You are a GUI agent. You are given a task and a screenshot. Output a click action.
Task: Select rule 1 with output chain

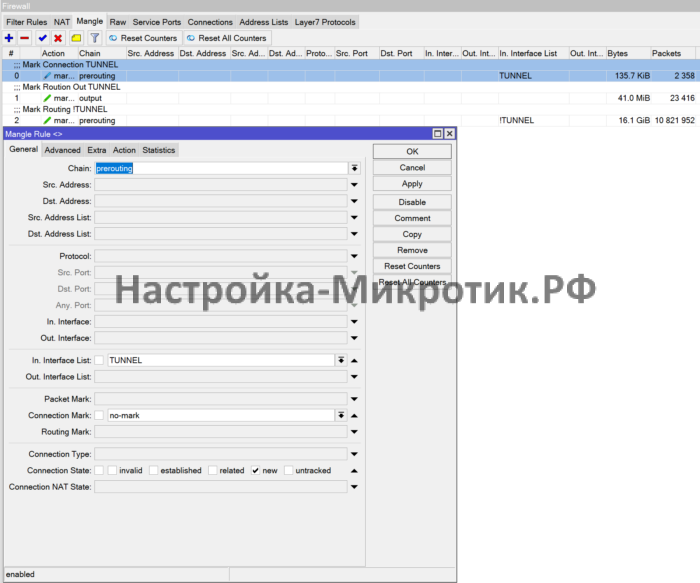349,98
